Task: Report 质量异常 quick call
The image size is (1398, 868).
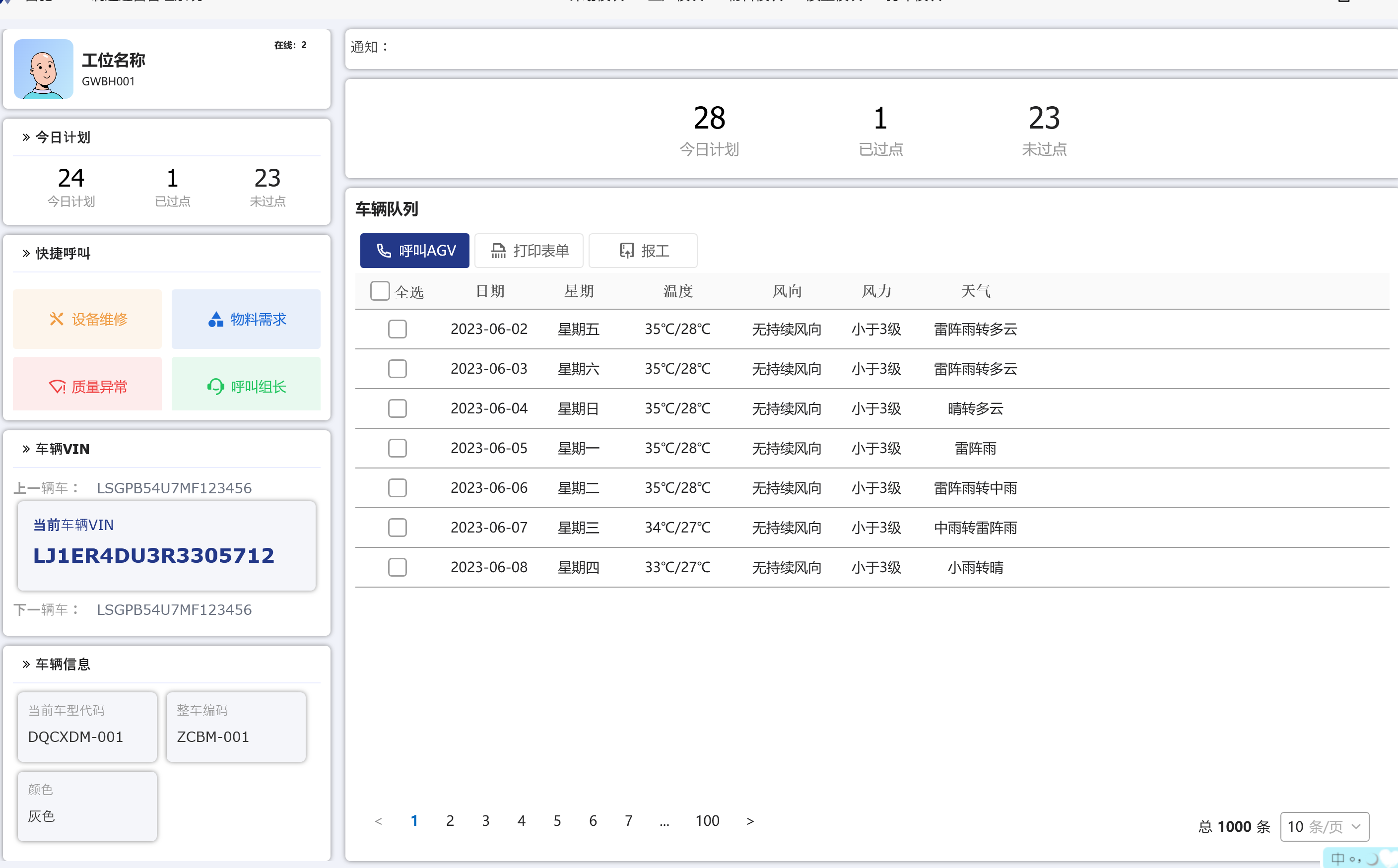Action: (87, 384)
